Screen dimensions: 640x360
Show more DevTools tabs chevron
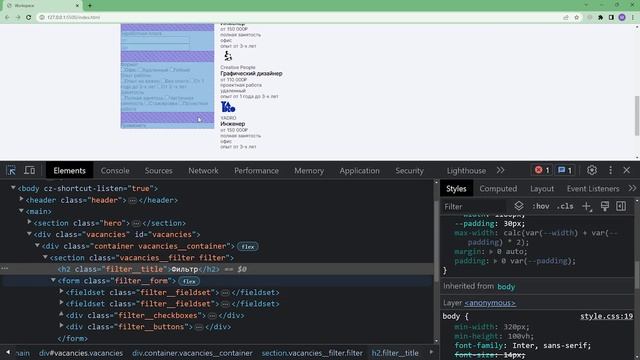[500, 170]
